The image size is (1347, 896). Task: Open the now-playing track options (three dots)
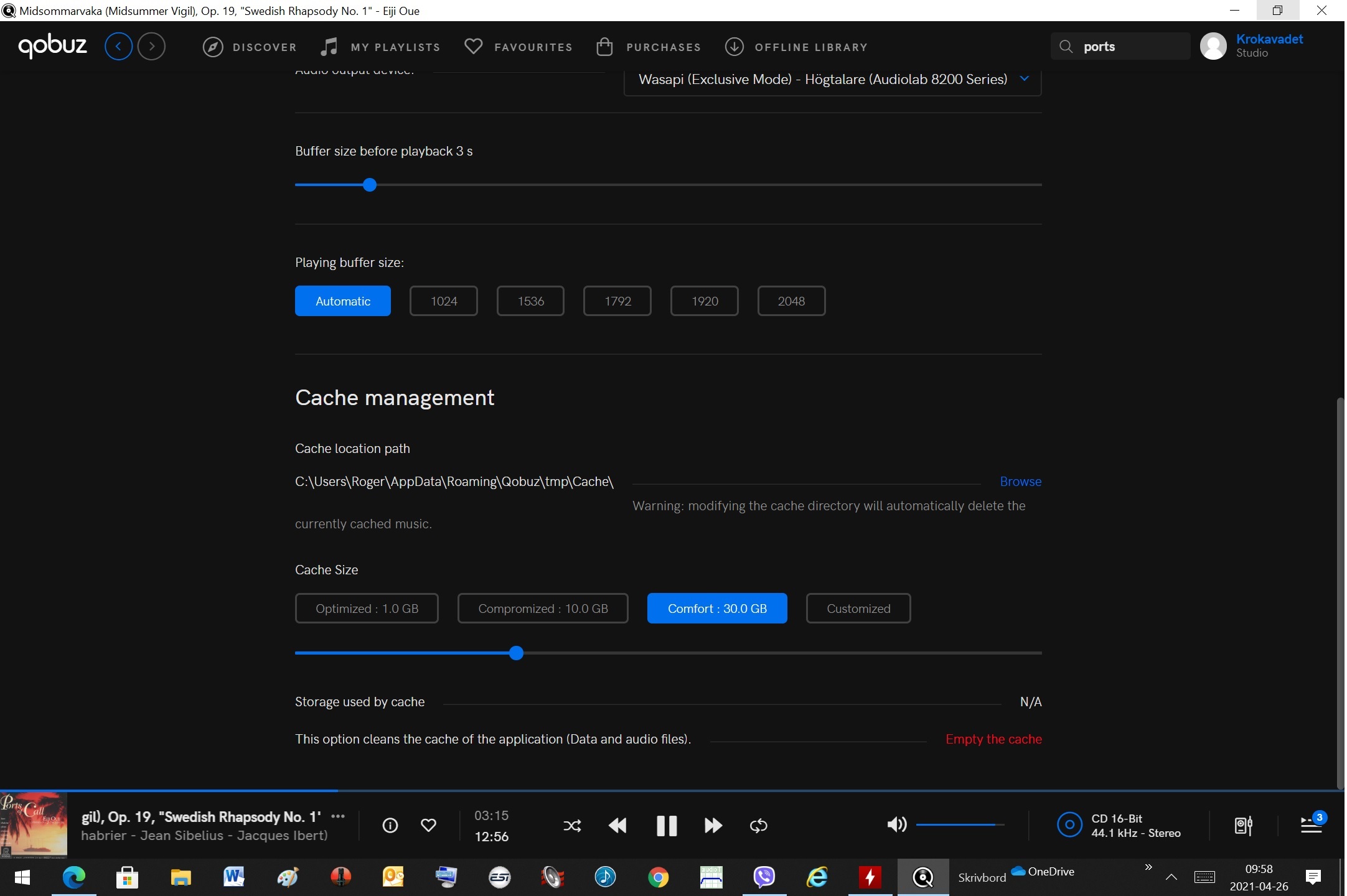tap(338, 816)
